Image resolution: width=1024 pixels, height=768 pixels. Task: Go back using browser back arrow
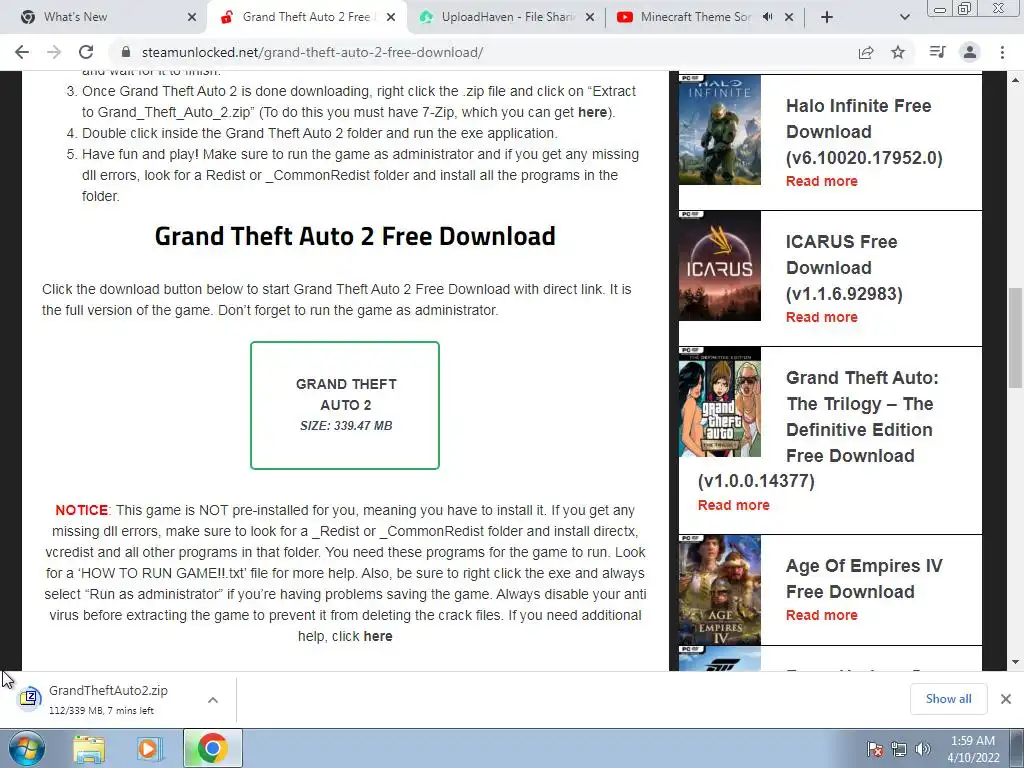tap(22, 52)
